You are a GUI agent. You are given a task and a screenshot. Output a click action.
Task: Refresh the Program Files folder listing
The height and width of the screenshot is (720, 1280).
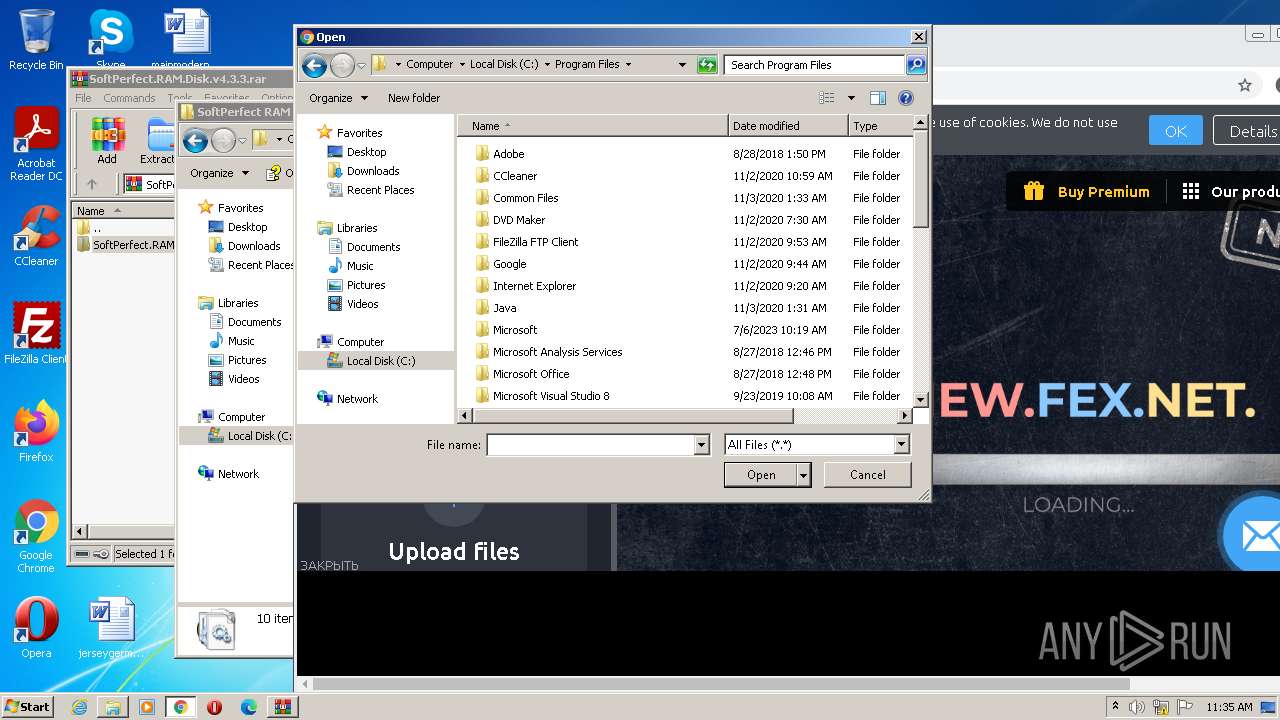(707, 65)
